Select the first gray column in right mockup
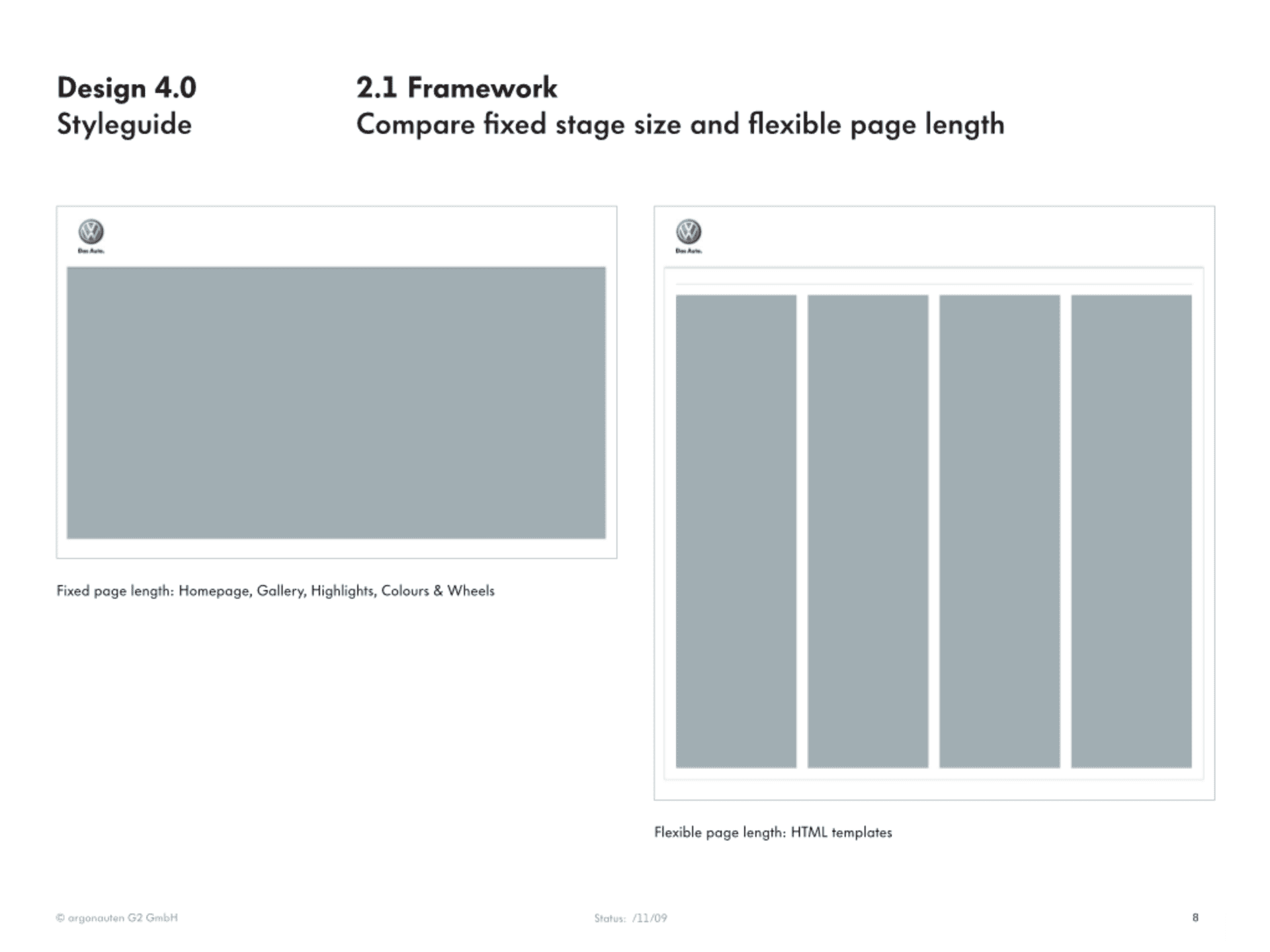This screenshot has height=952, width=1270. (736, 531)
